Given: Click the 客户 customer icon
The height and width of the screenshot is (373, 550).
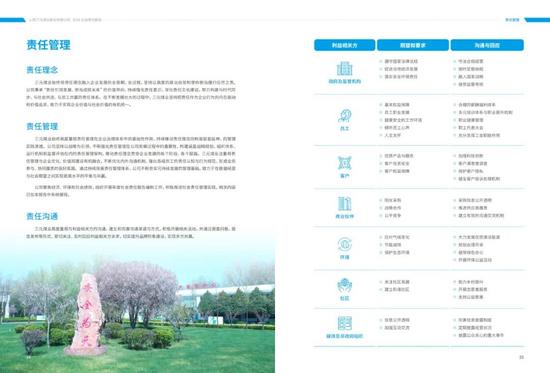Looking at the screenshot, I should click(344, 163).
